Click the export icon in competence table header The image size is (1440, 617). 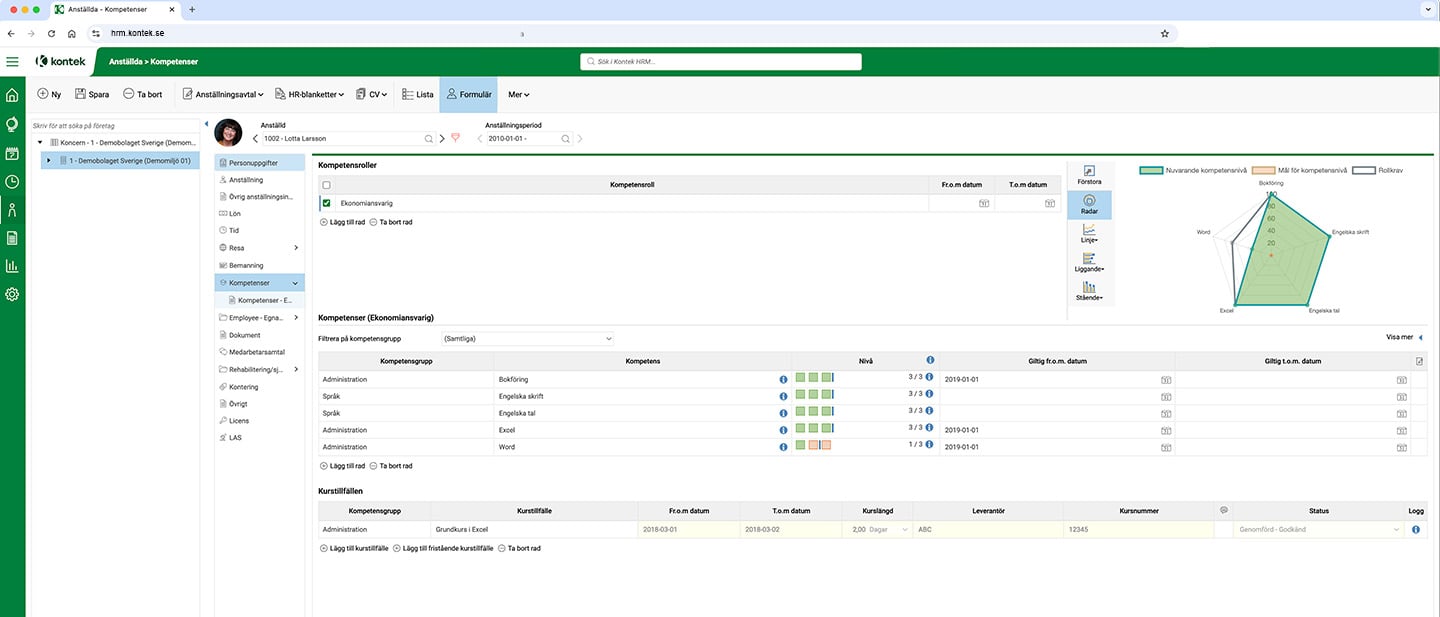1419,361
